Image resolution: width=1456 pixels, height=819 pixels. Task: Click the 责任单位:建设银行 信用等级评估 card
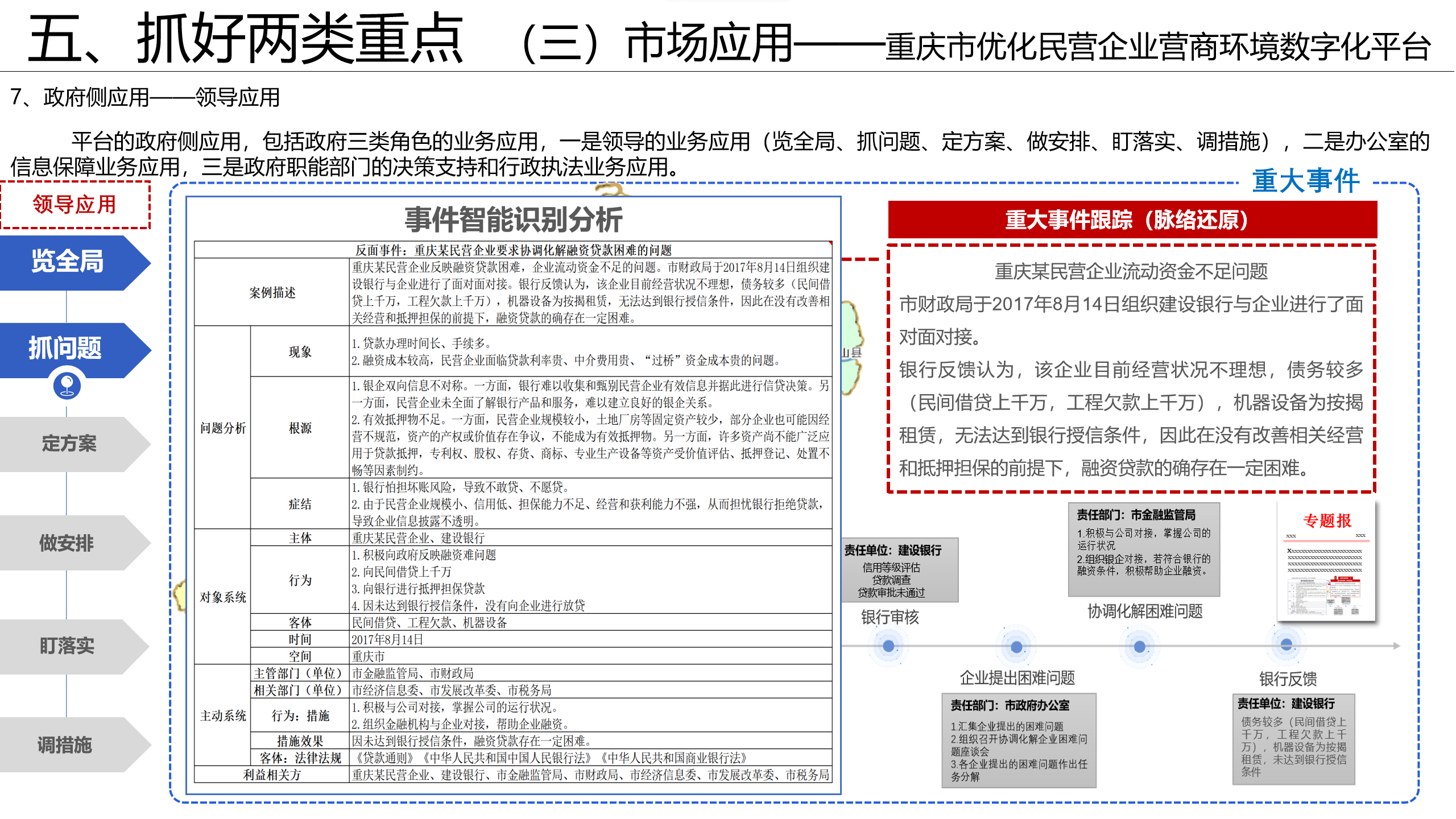(x=899, y=570)
